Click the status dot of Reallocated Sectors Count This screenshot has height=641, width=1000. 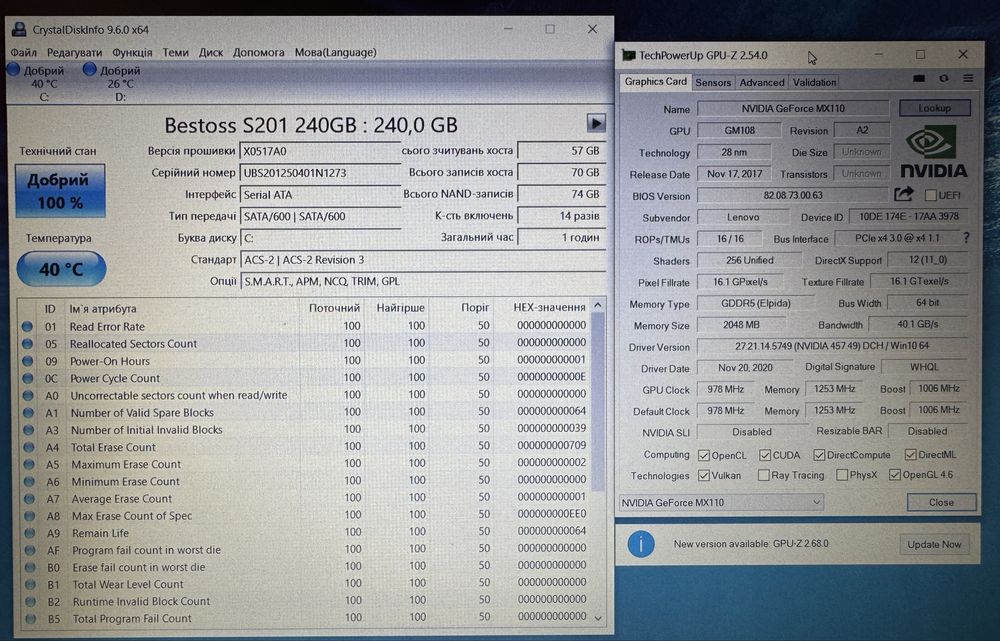(x=27, y=344)
